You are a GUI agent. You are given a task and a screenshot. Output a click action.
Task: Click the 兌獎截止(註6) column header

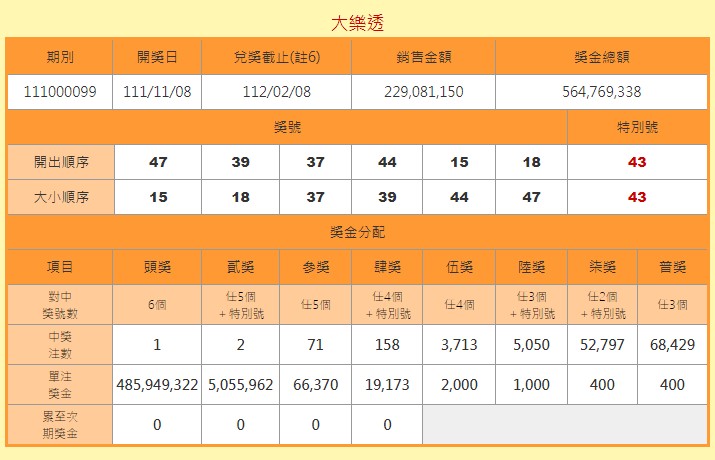click(276, 57)
